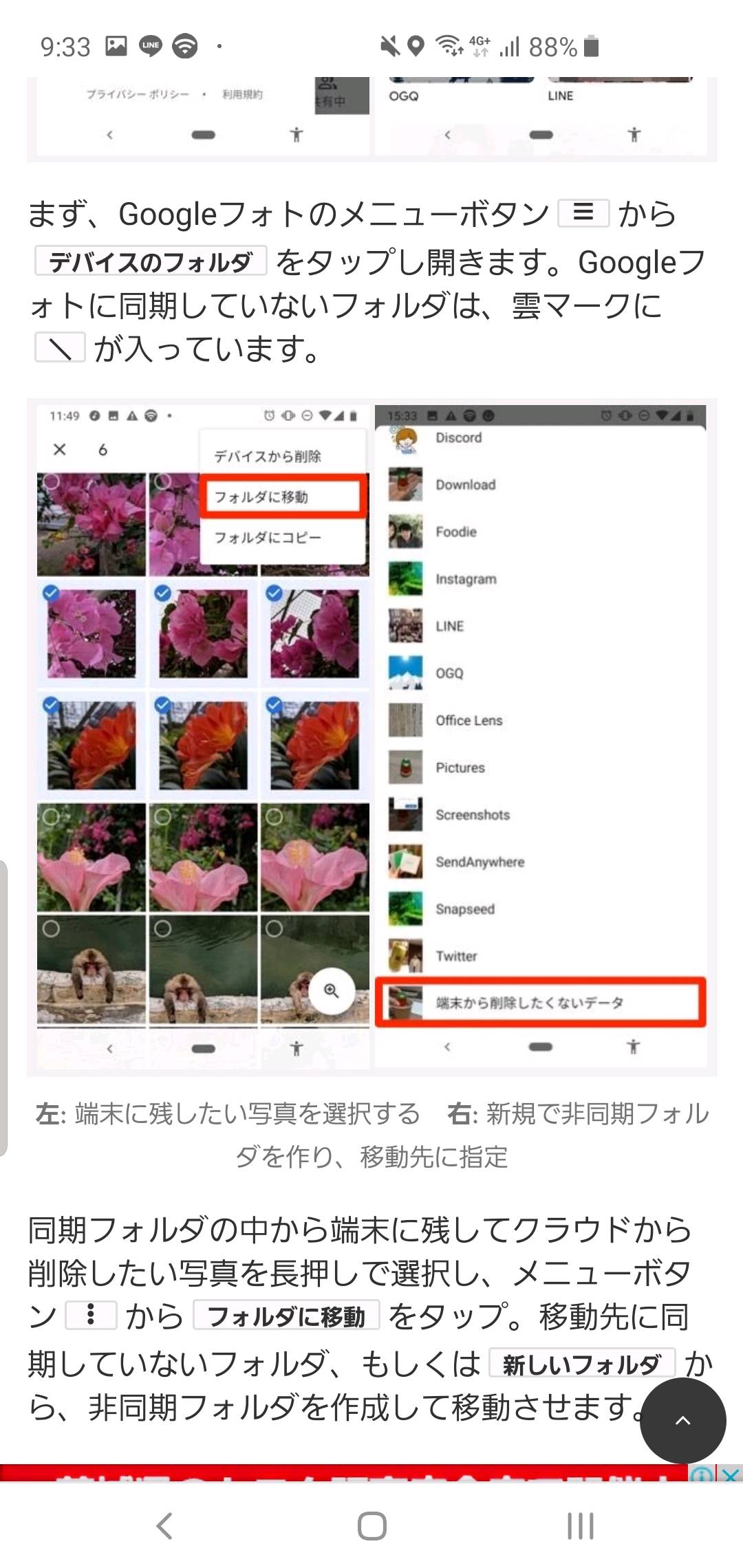Tap the Android back navigation arrow
Screen dimensions: 743x1568
tap(164, 1525)
